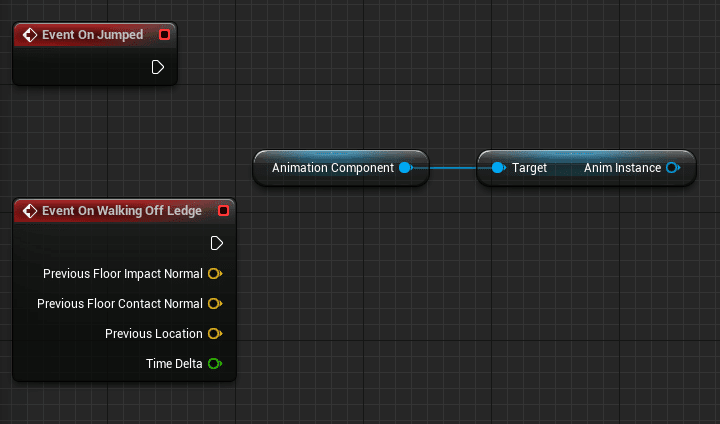Screen dimensions: 720x424
Task: Click the Anim Instance output pin
Action: pos(673,168)
